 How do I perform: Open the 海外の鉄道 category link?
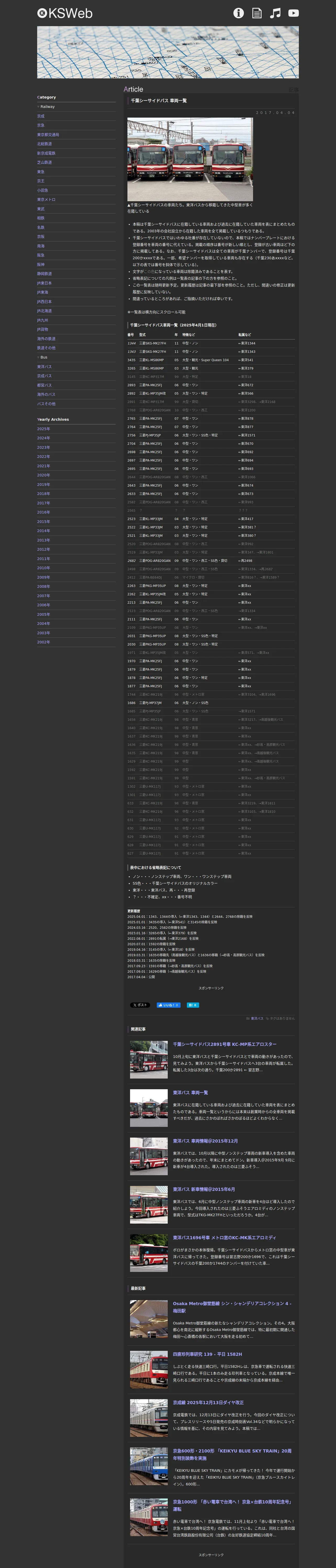tap(46, 339)
